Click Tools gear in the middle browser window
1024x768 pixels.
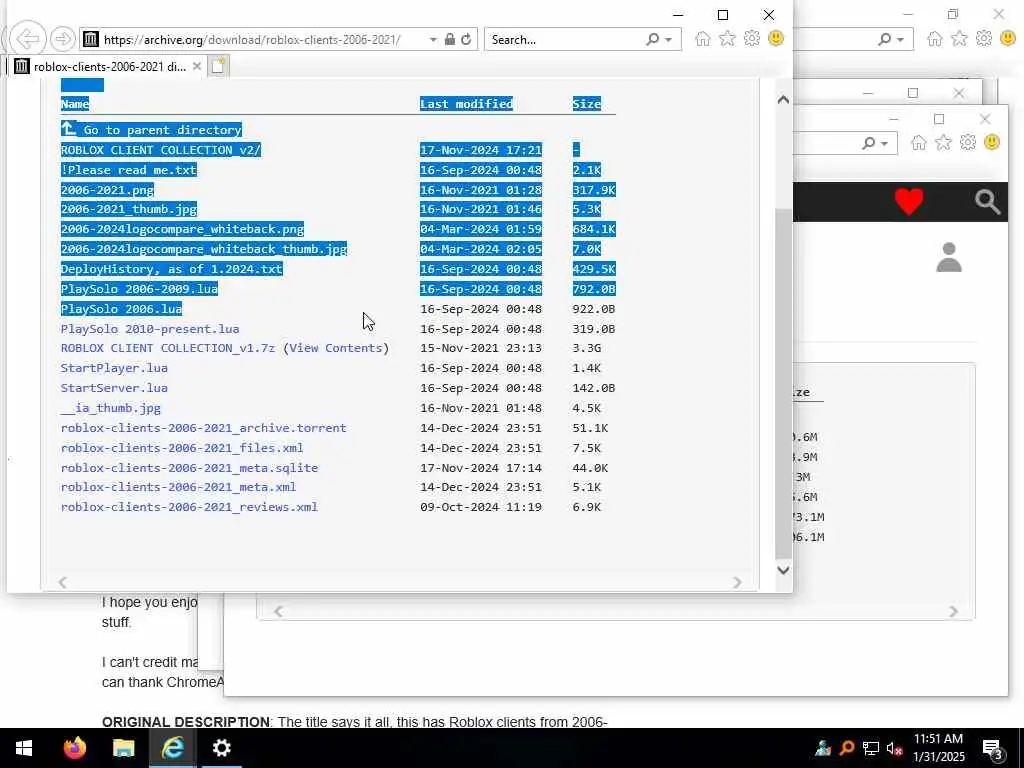[967, 142]
